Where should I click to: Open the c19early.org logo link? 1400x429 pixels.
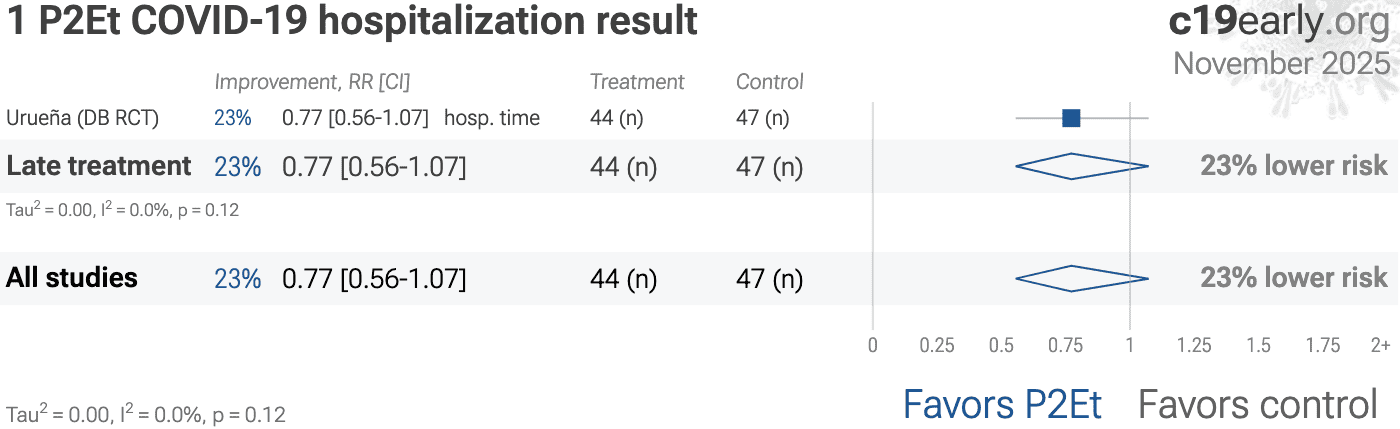[x=1279, y=23]
